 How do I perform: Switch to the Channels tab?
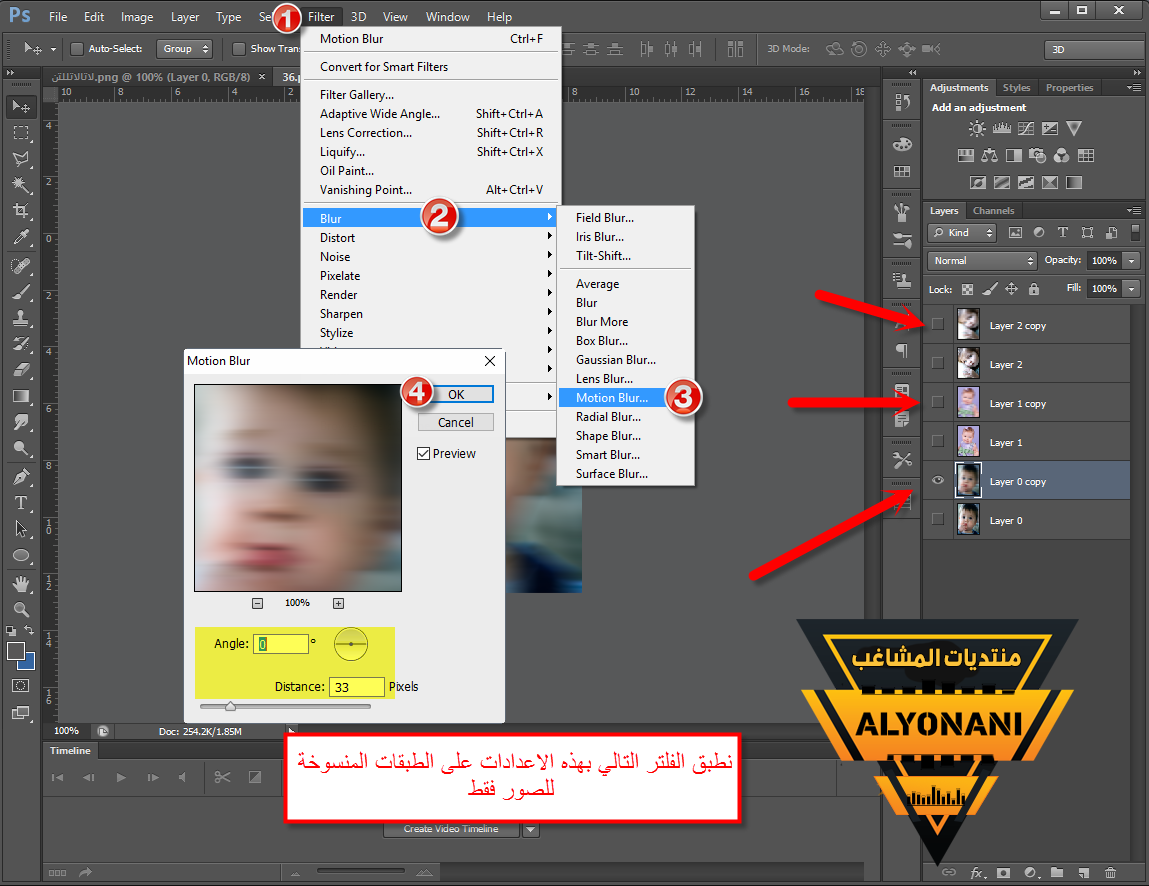pyautogui.click(x=993, y=211)
